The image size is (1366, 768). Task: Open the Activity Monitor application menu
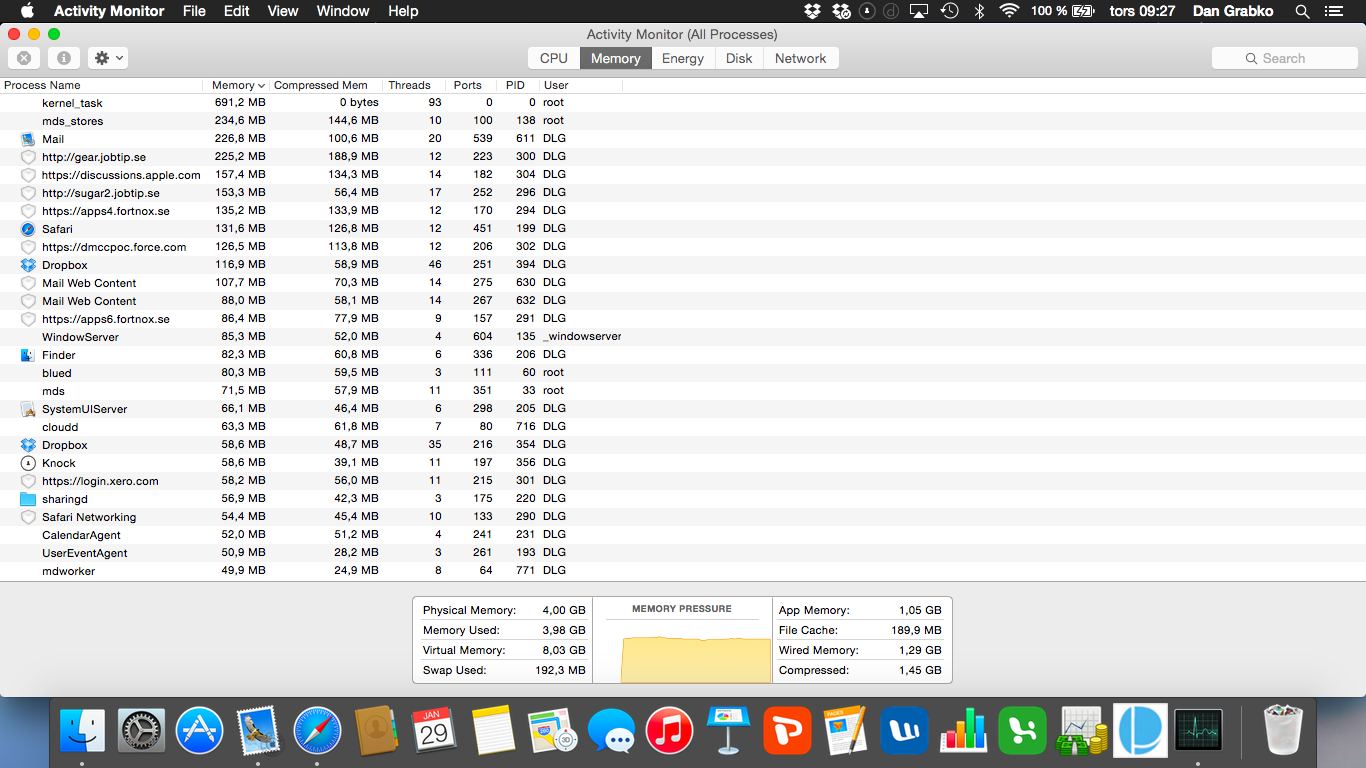pyautogui.click(x=109, y=11)
